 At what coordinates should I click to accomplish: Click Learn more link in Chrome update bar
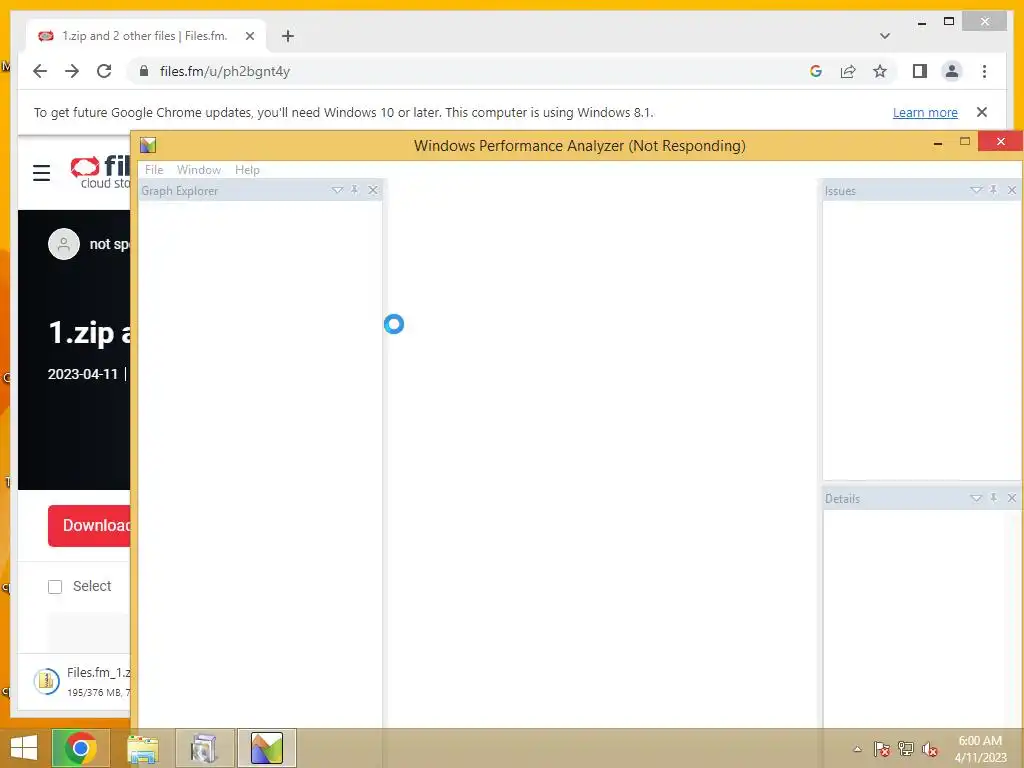(x=925, y=112)
